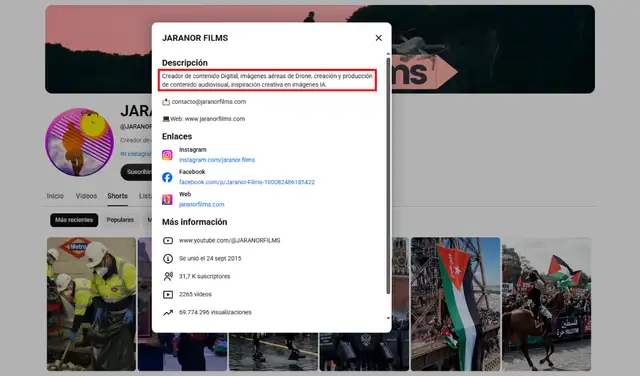Open the red-white-green flag short thumbnail
Screen dimensions: 640x376
tap(456, 304)
